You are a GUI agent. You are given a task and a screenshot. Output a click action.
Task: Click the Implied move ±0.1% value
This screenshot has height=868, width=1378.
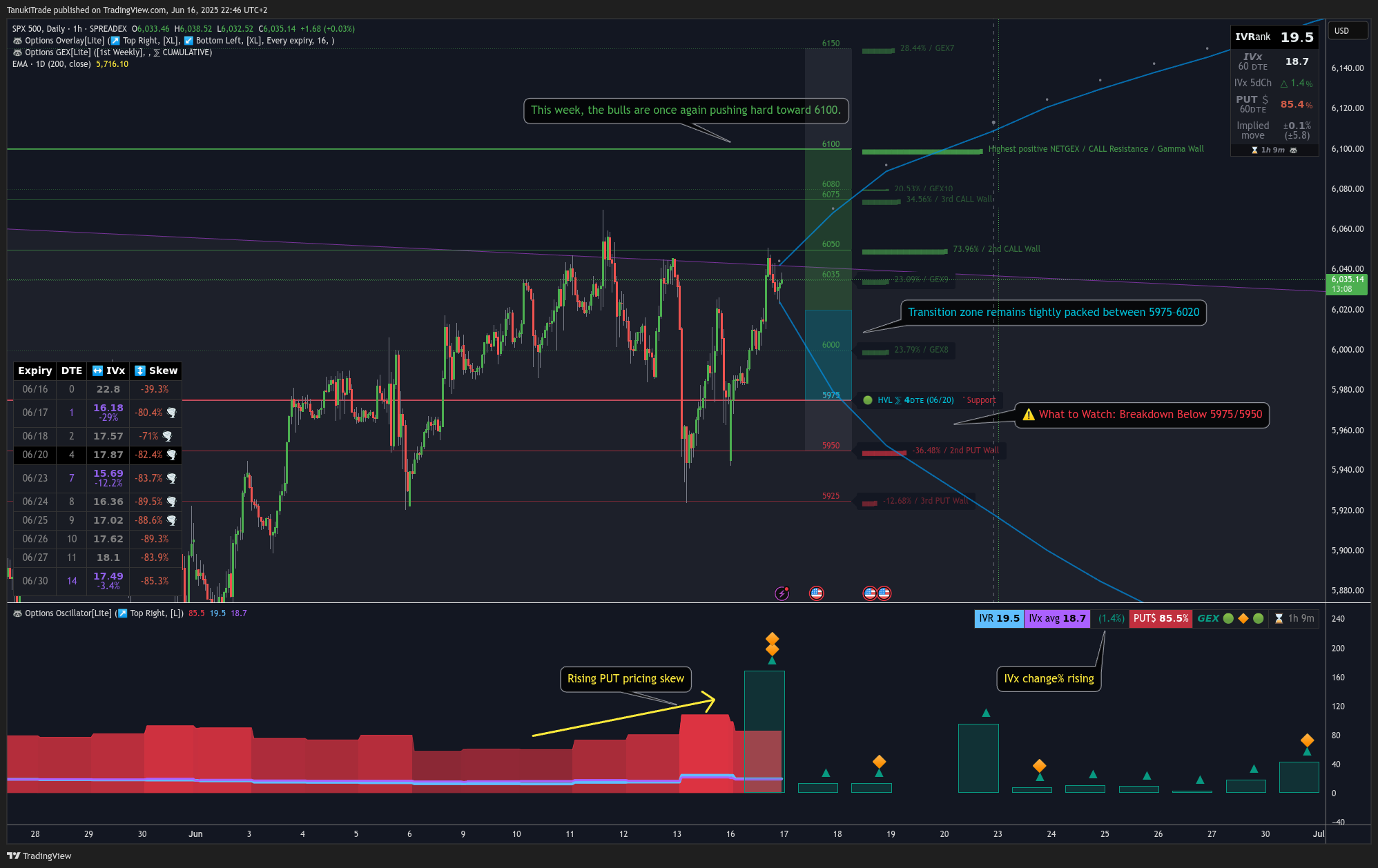click(x=1297, y=126)
